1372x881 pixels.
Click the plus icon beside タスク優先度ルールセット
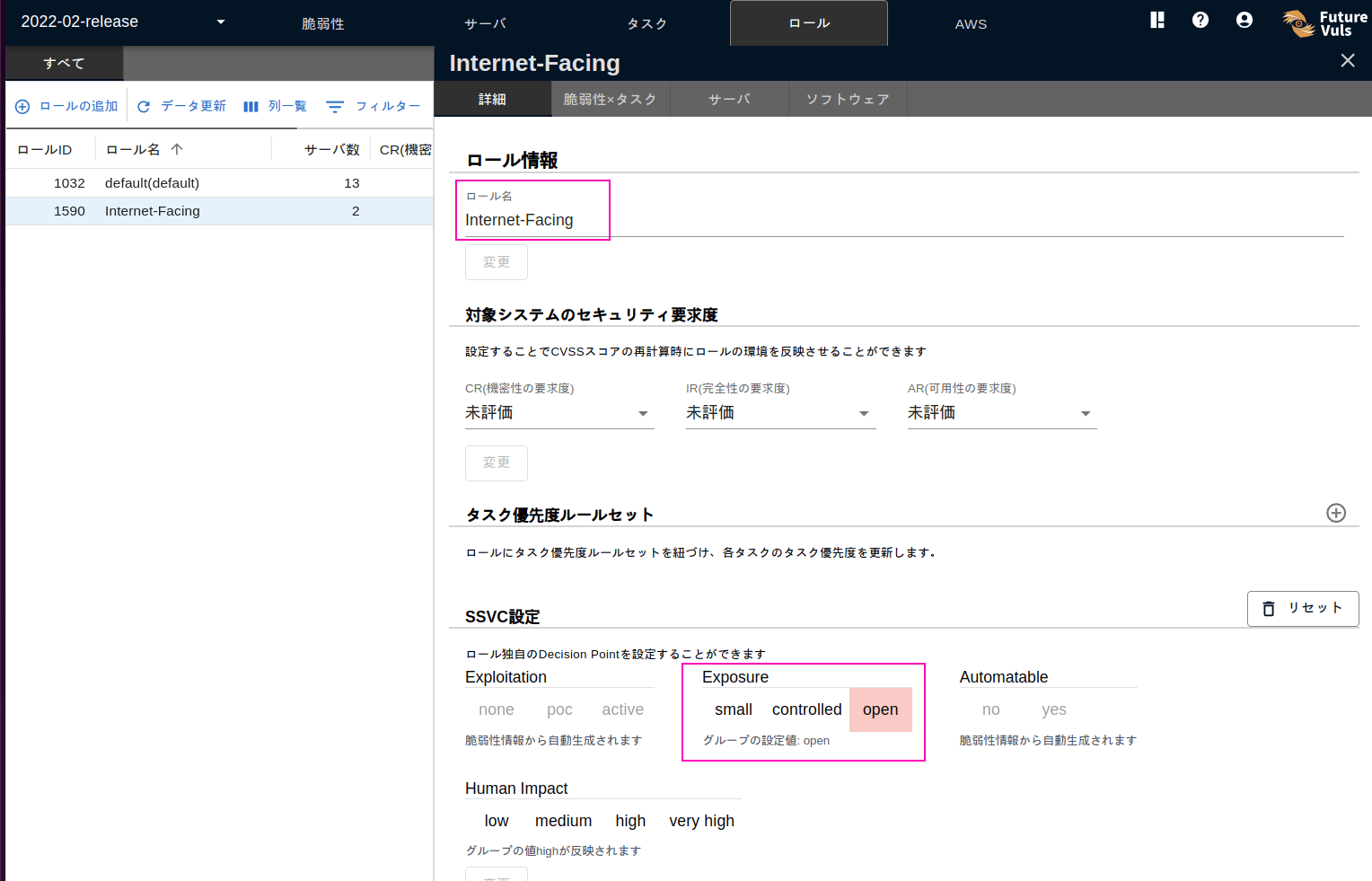pyautogui.click(x=1336, y=513)
